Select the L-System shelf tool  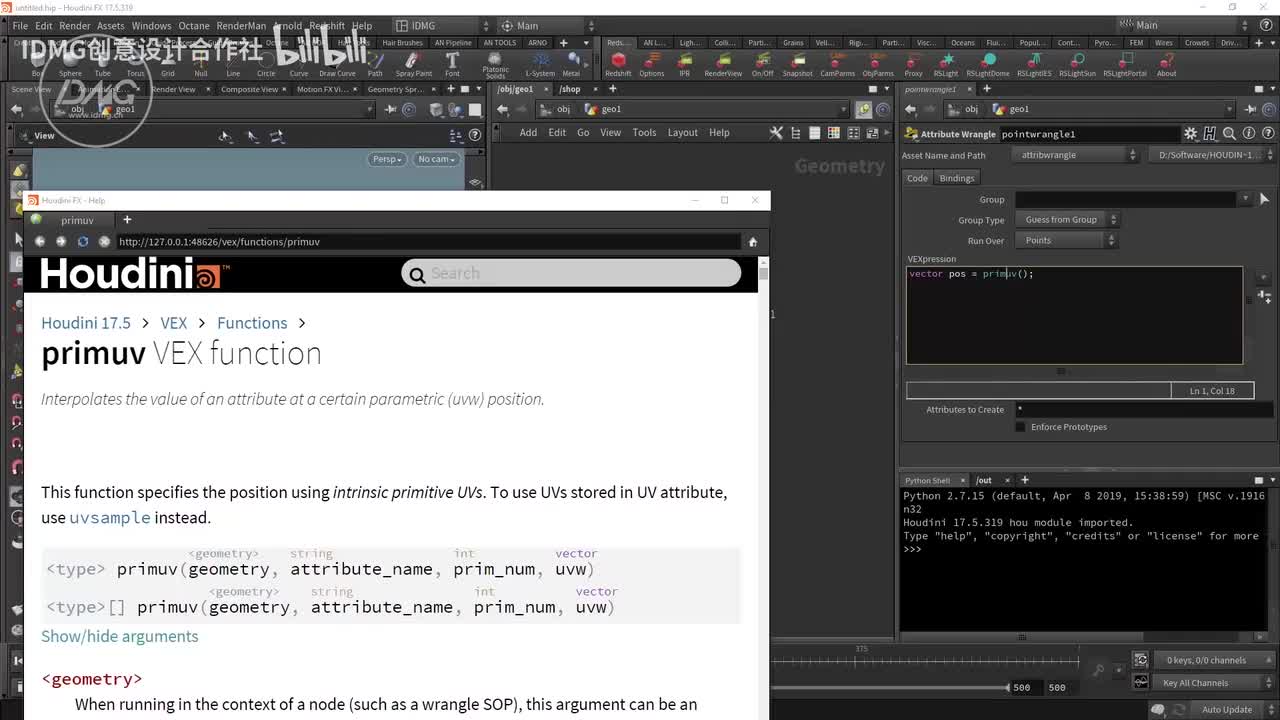pos(540,65)
